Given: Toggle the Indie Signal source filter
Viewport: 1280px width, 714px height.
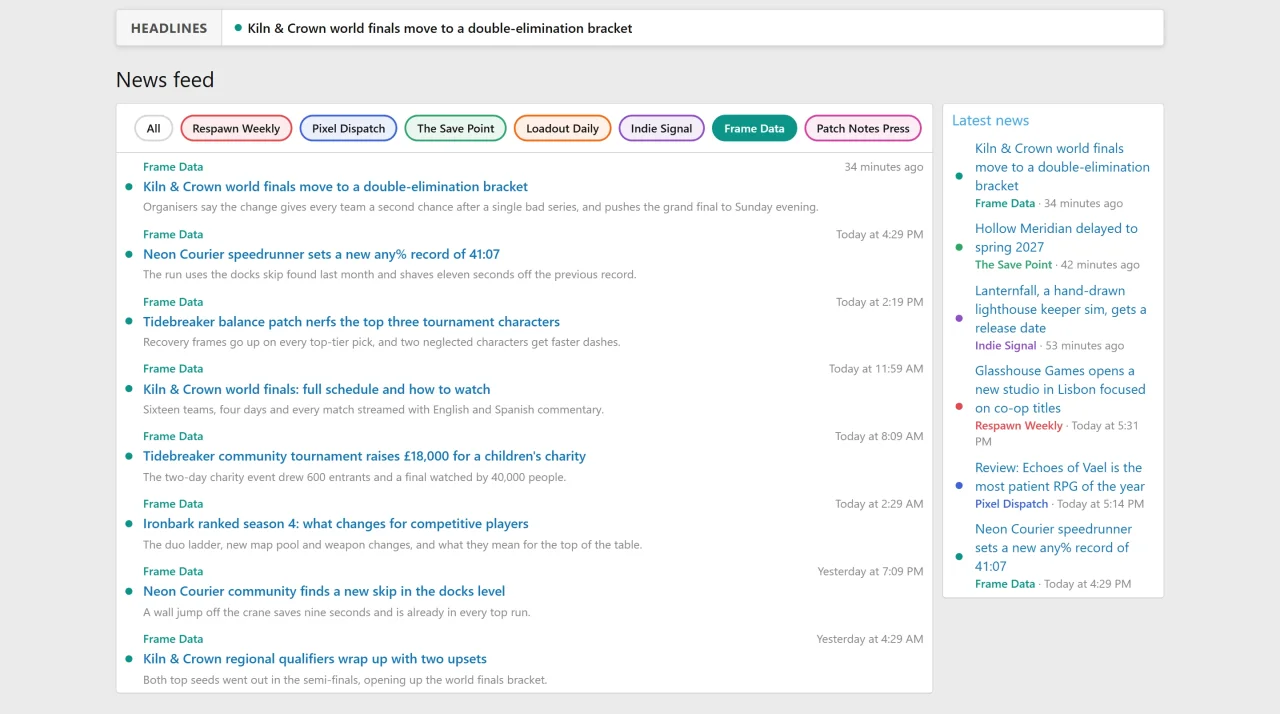Looking at the screenshot, I should [661, 128].
